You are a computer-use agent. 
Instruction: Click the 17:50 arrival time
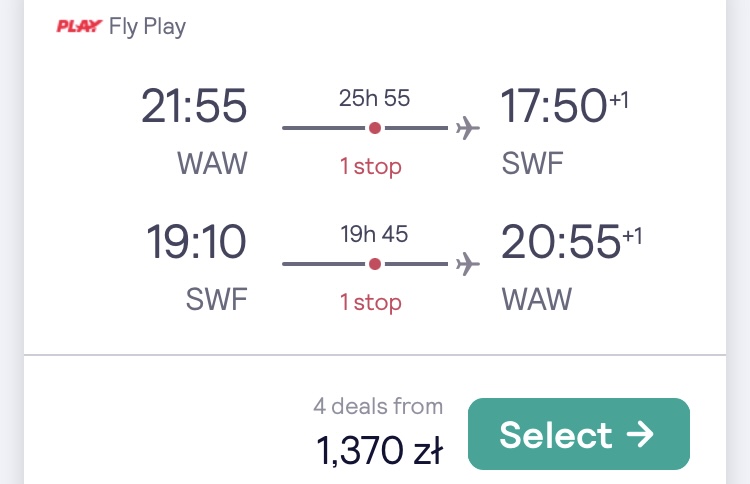coord(554,106)
